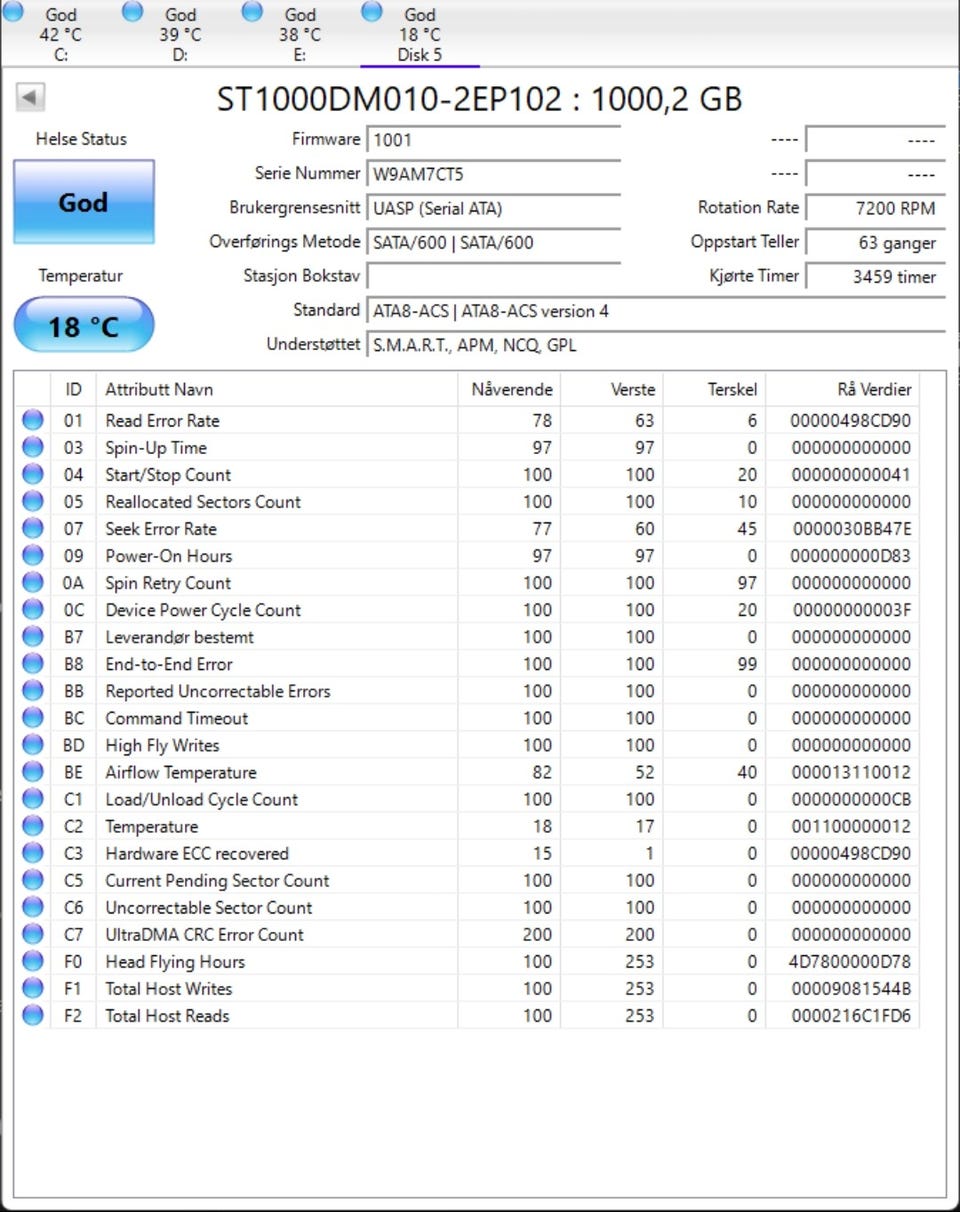Select the Hardware ECC recovered attribute name

[197, 853]
